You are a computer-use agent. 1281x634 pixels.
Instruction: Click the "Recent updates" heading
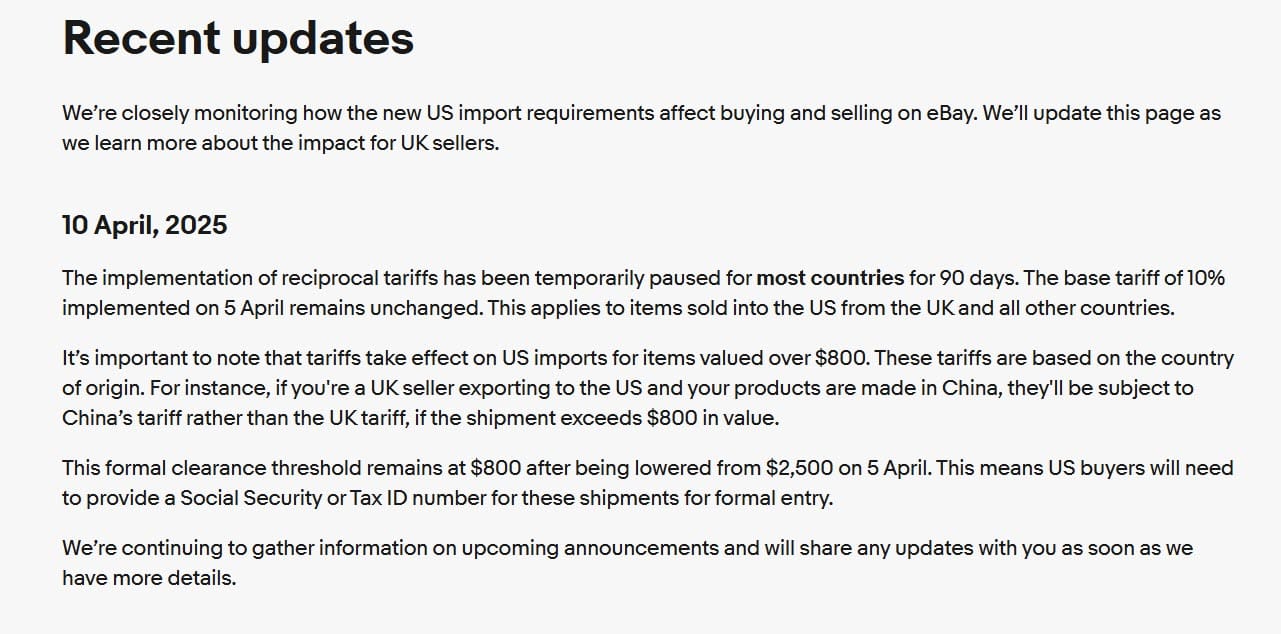pyautogui.click(x=238, y=39)
